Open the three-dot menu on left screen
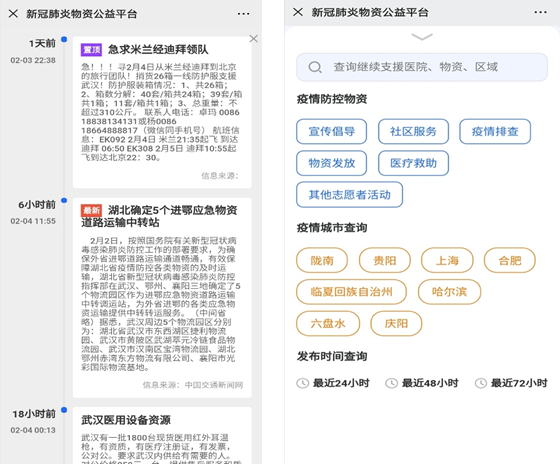Viewport: 560px width, 465px height. tap(244, 14)
